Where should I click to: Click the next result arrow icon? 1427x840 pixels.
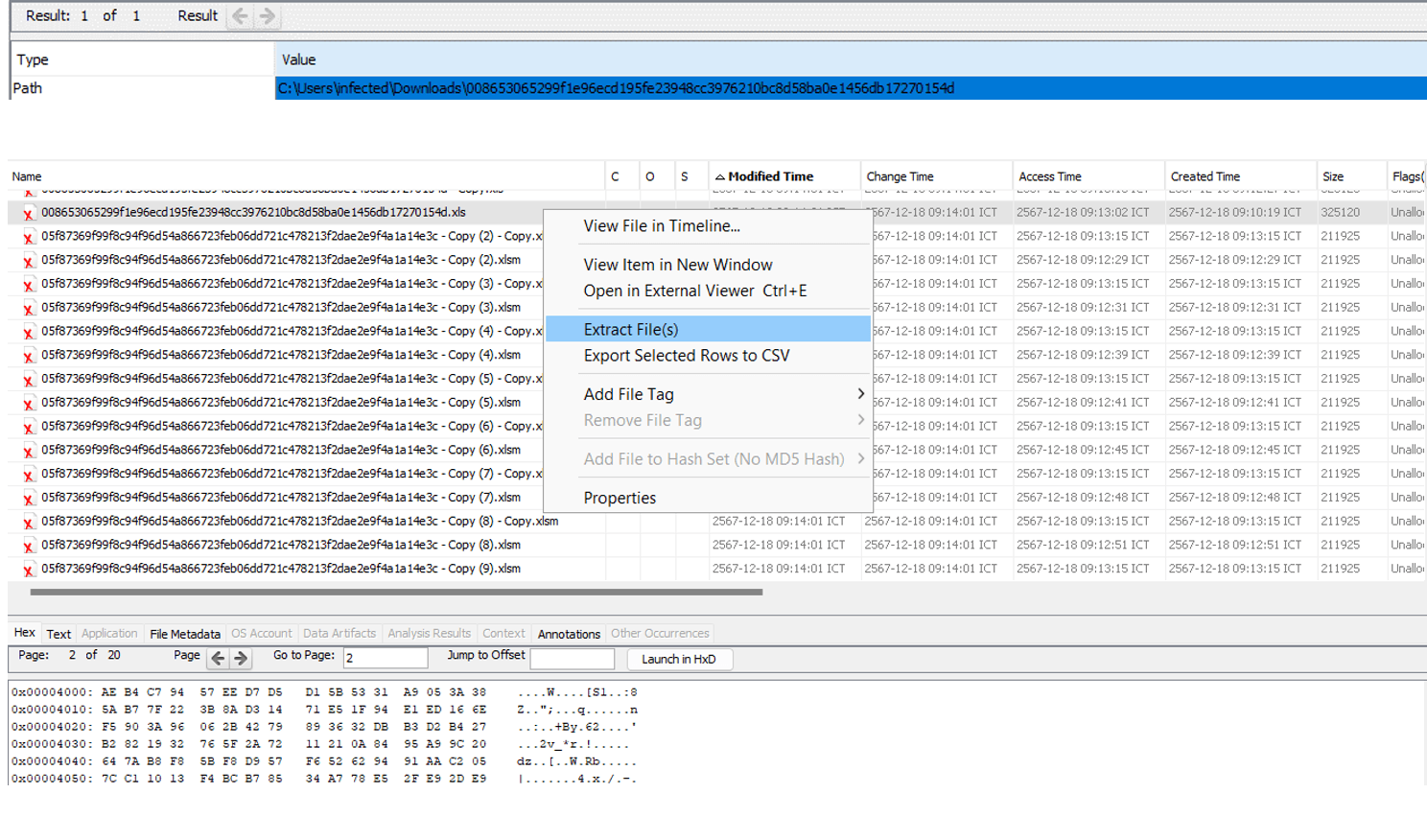click(267, 16)
